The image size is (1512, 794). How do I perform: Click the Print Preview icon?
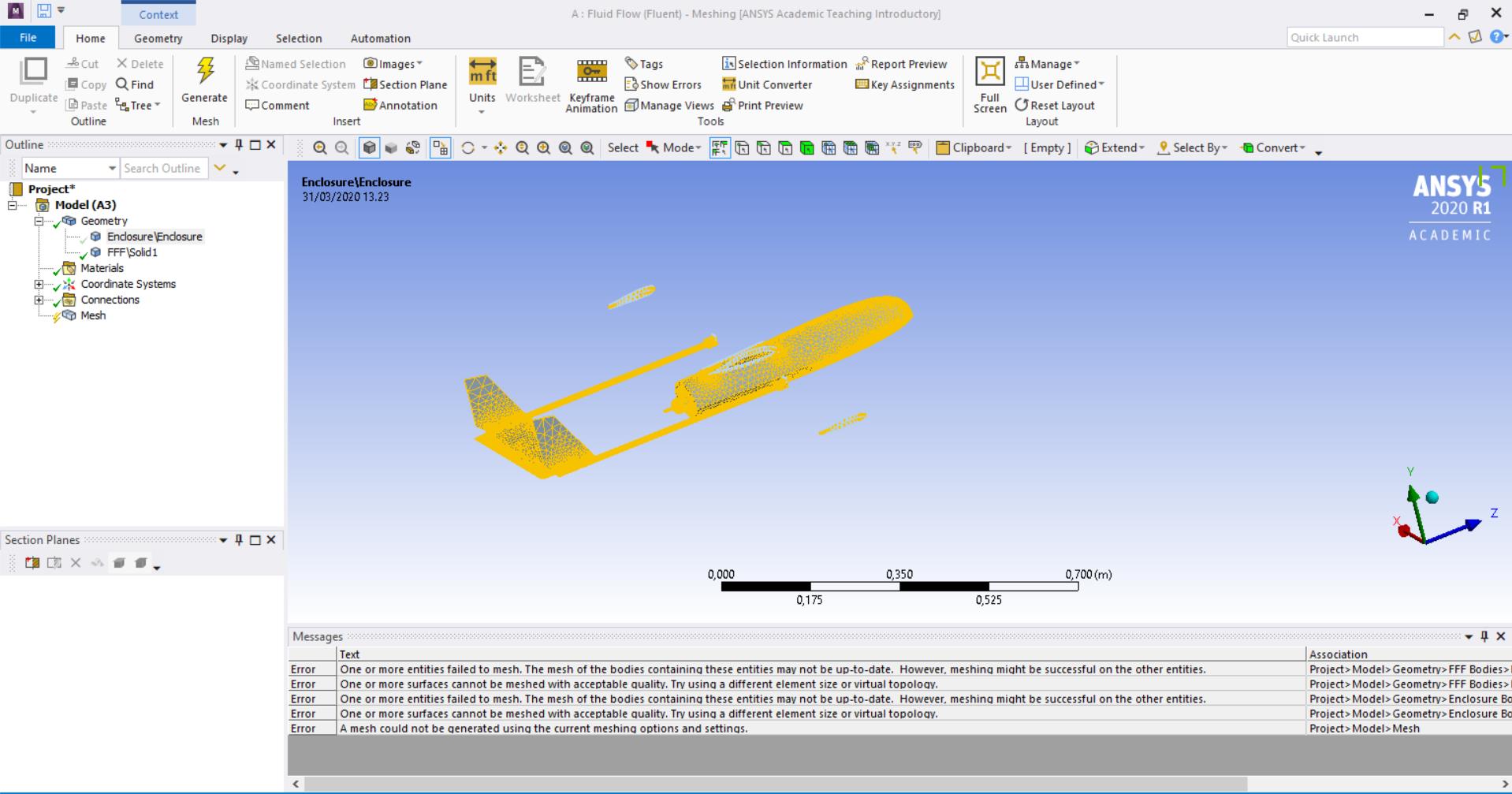pyautogui.click(x=728, y=105)
